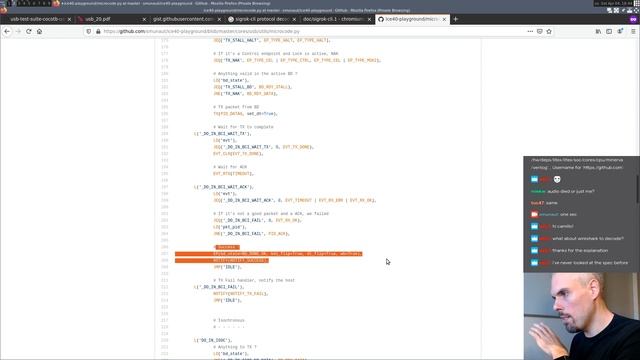
Task: Click the date and time clock
Action: [614, 3]
